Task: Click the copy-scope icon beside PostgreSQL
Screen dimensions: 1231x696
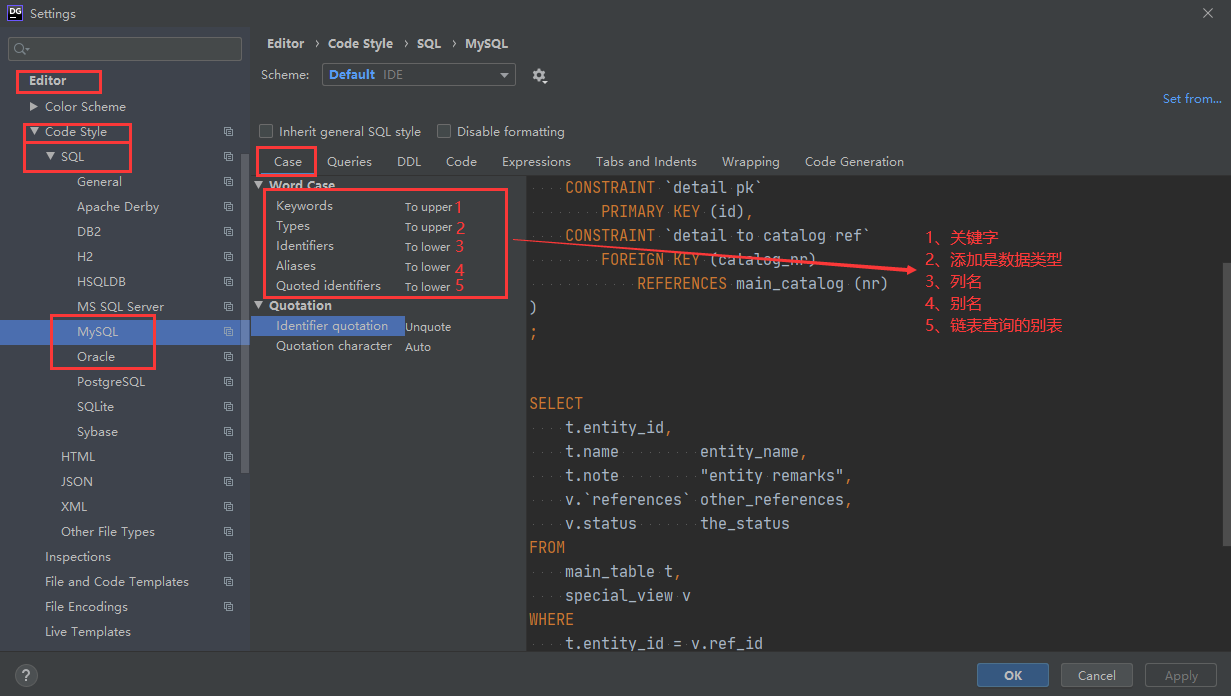Action: coord(228,382)
